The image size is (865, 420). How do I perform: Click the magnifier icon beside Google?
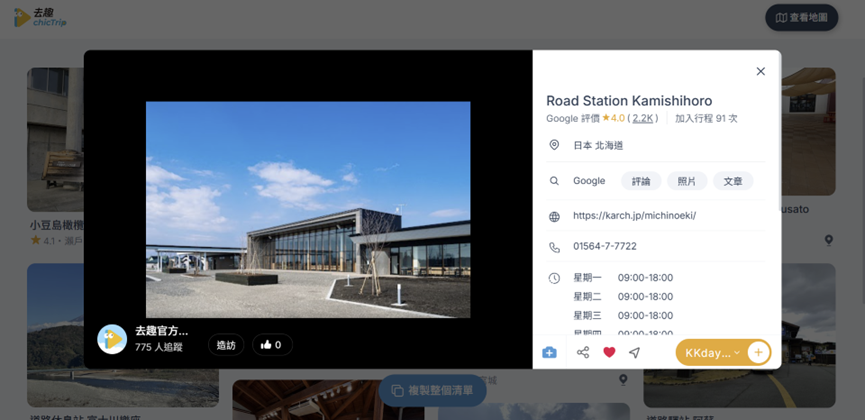tap(554, 181)
